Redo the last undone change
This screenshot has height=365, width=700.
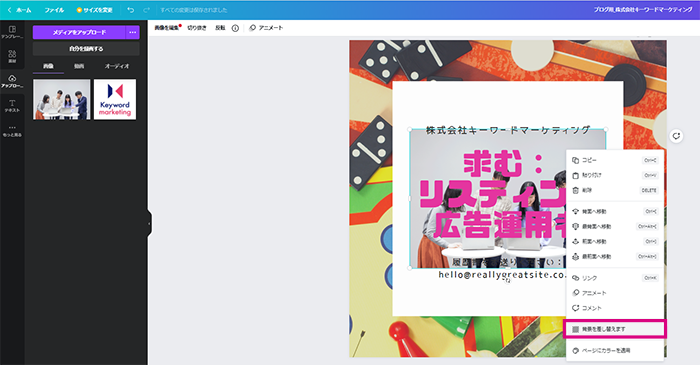[146, 10]
